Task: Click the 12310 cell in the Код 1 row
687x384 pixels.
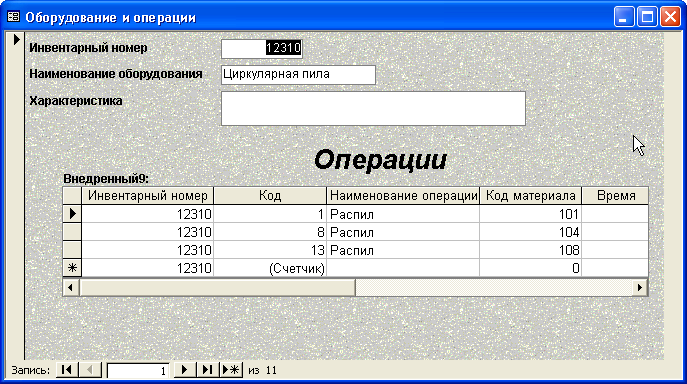Action: click(x=148, y=214)
